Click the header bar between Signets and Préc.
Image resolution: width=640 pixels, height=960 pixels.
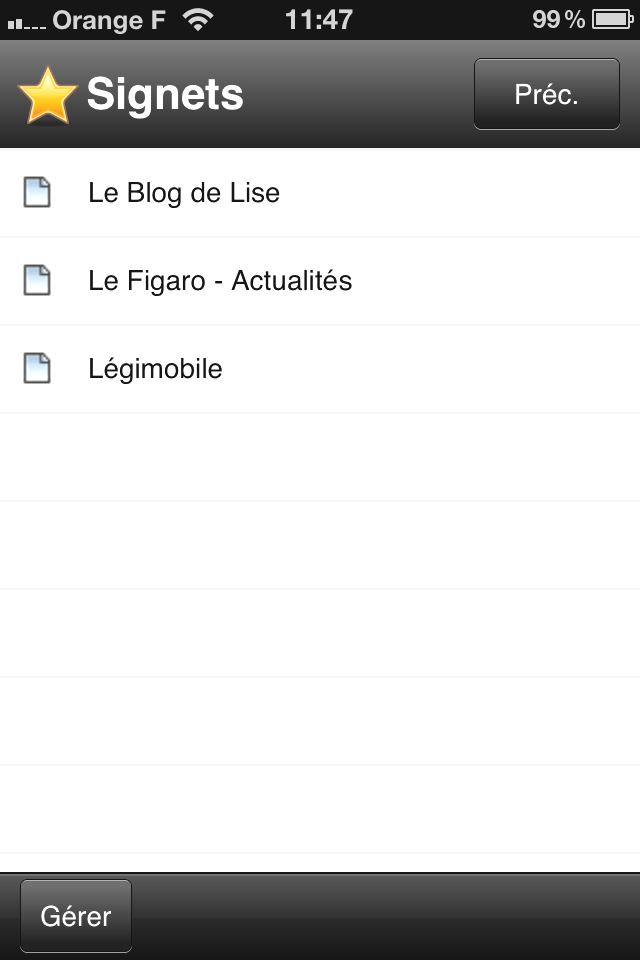pos(358,95)
